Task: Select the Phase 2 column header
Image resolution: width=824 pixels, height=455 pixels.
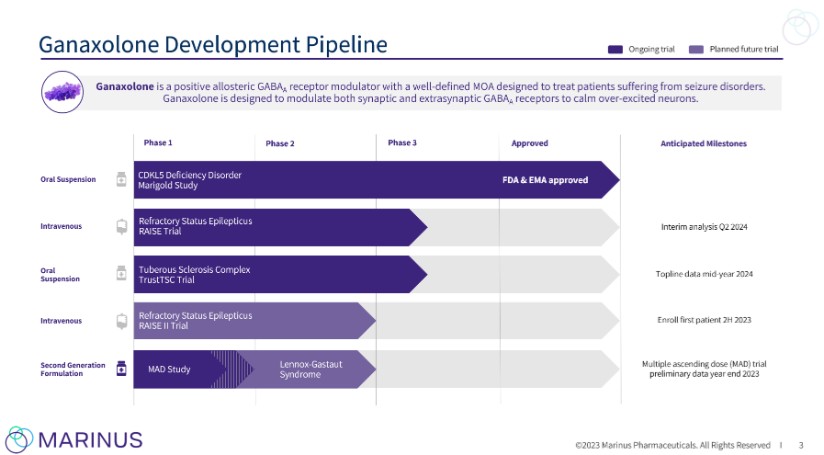Action: [280, 144]
